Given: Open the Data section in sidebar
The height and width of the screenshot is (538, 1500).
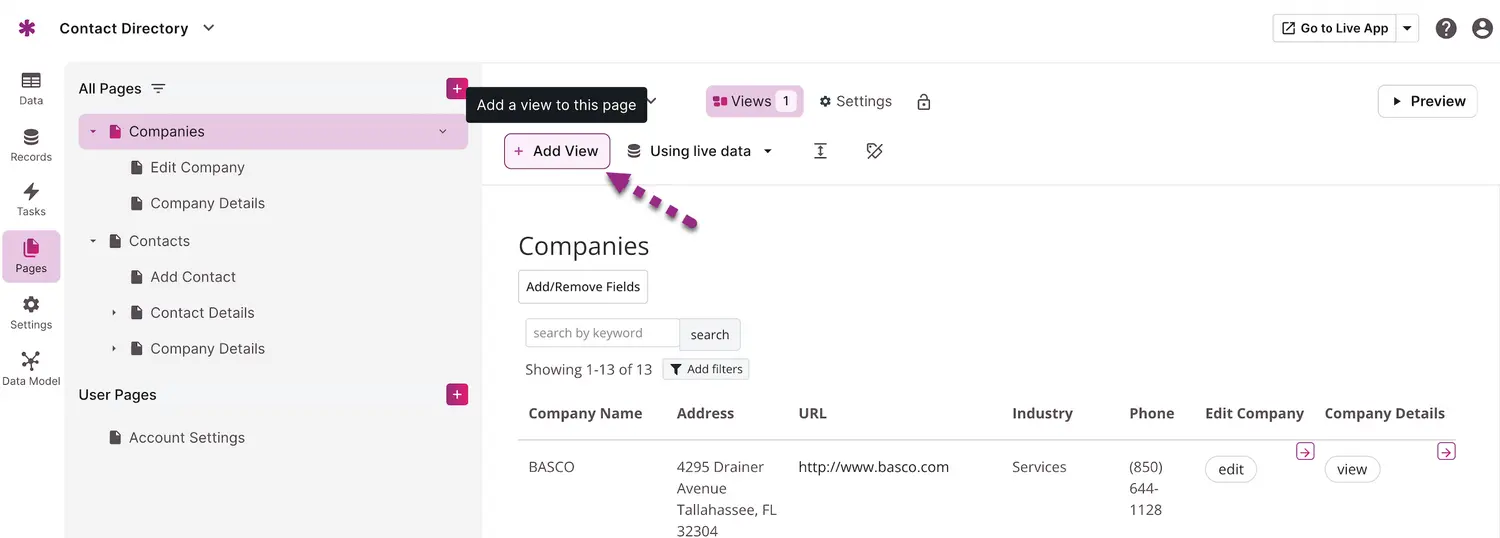Looking at the screenshot, I should coord(31,87).
